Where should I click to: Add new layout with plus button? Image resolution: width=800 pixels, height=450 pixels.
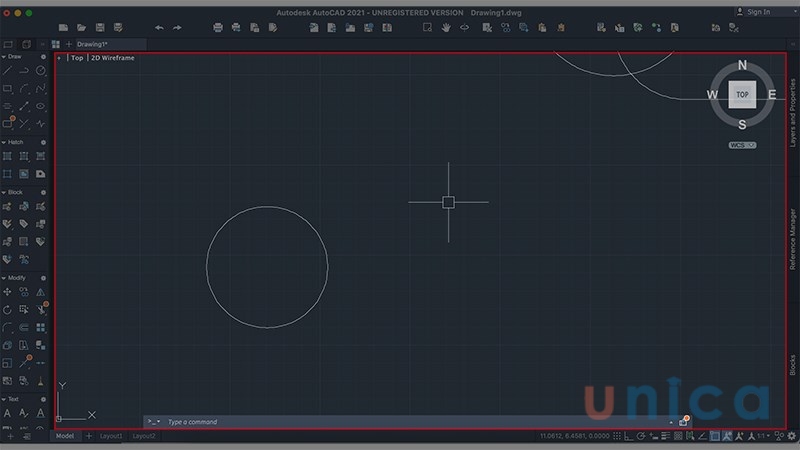(x=89, y=436)
